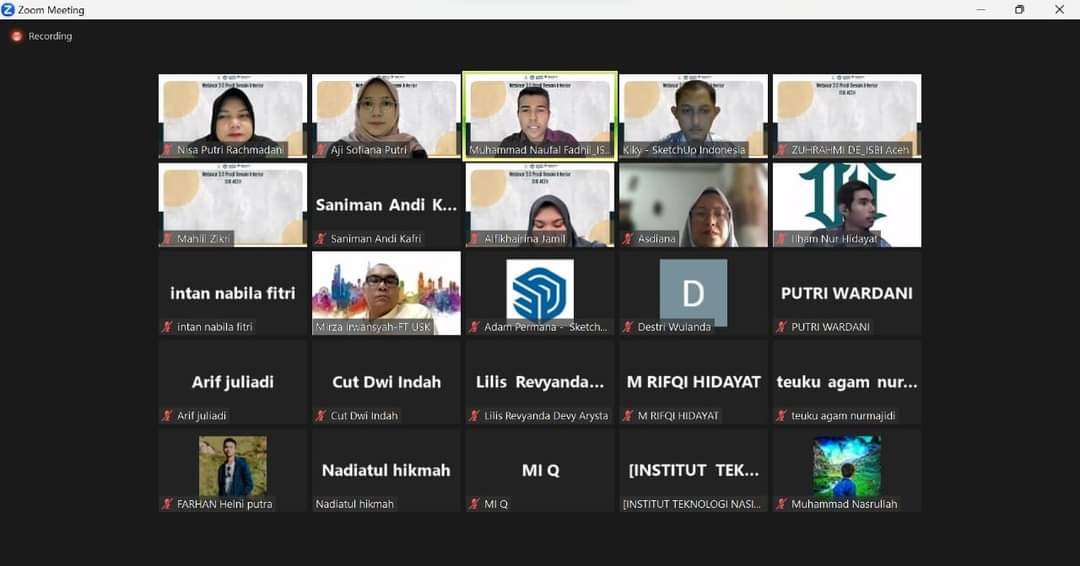Click muted mic icon next to Asdiana's name
The width and height of the screenshot is (1080, 566).
628,239
